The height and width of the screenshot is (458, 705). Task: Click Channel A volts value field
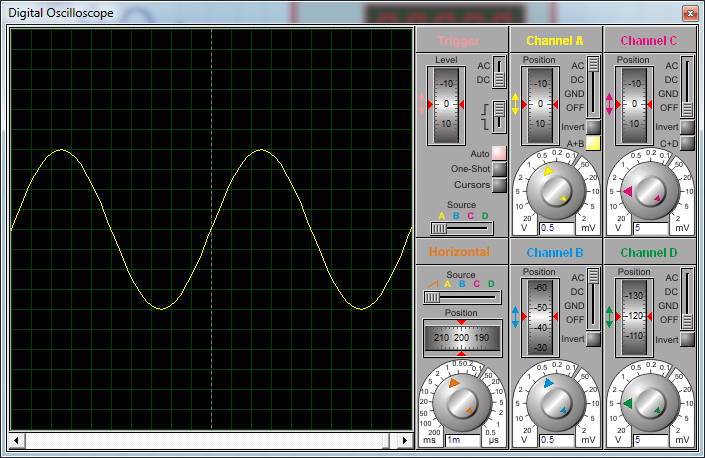(557, 228)
